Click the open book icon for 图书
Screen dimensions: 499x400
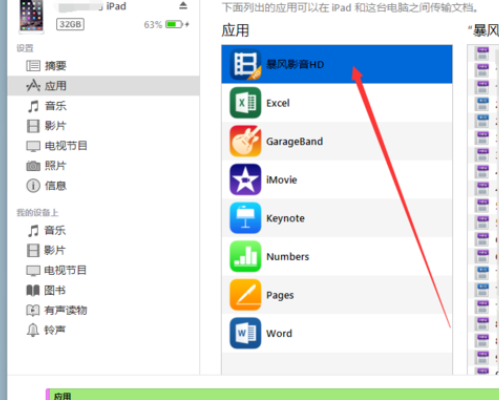33,290
